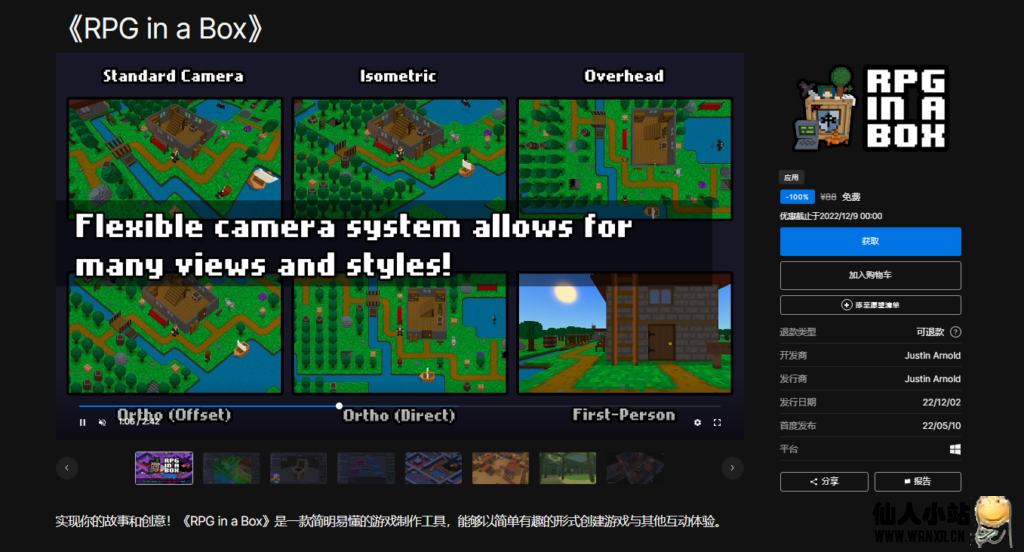
Task: Click the 《RPG in a Box》 page title
Action: coord(165,29)
